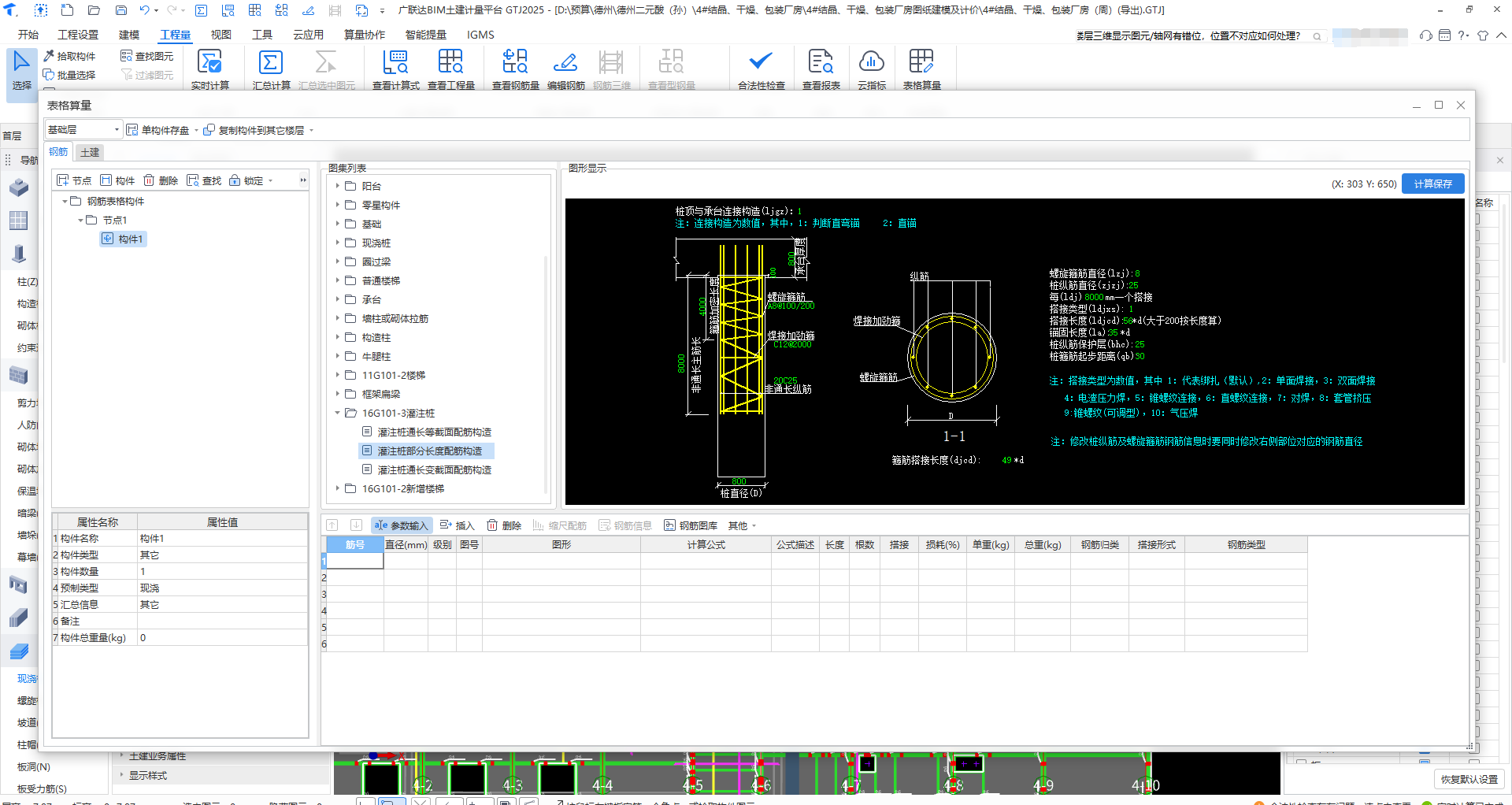Open 查看钢筋量 tool
1512x805 pixels.
tap(515, 69)
